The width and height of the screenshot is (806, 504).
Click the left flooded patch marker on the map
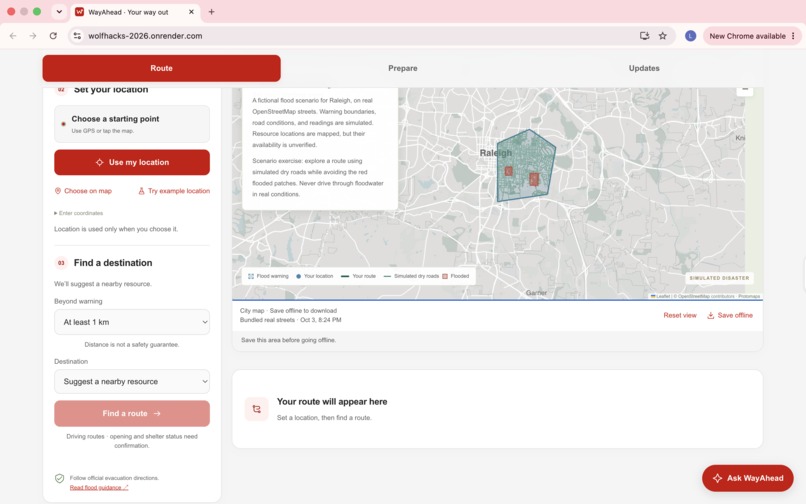click(508, 171)
